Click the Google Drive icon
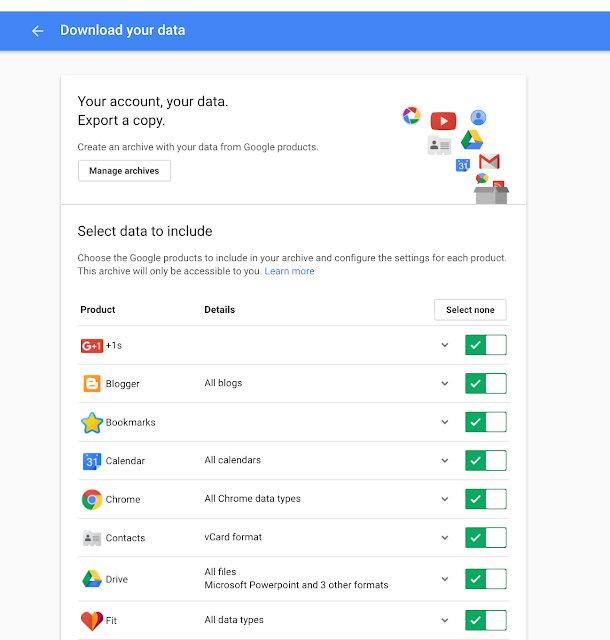This screenshot has width=610, height=640. point(92,579)
